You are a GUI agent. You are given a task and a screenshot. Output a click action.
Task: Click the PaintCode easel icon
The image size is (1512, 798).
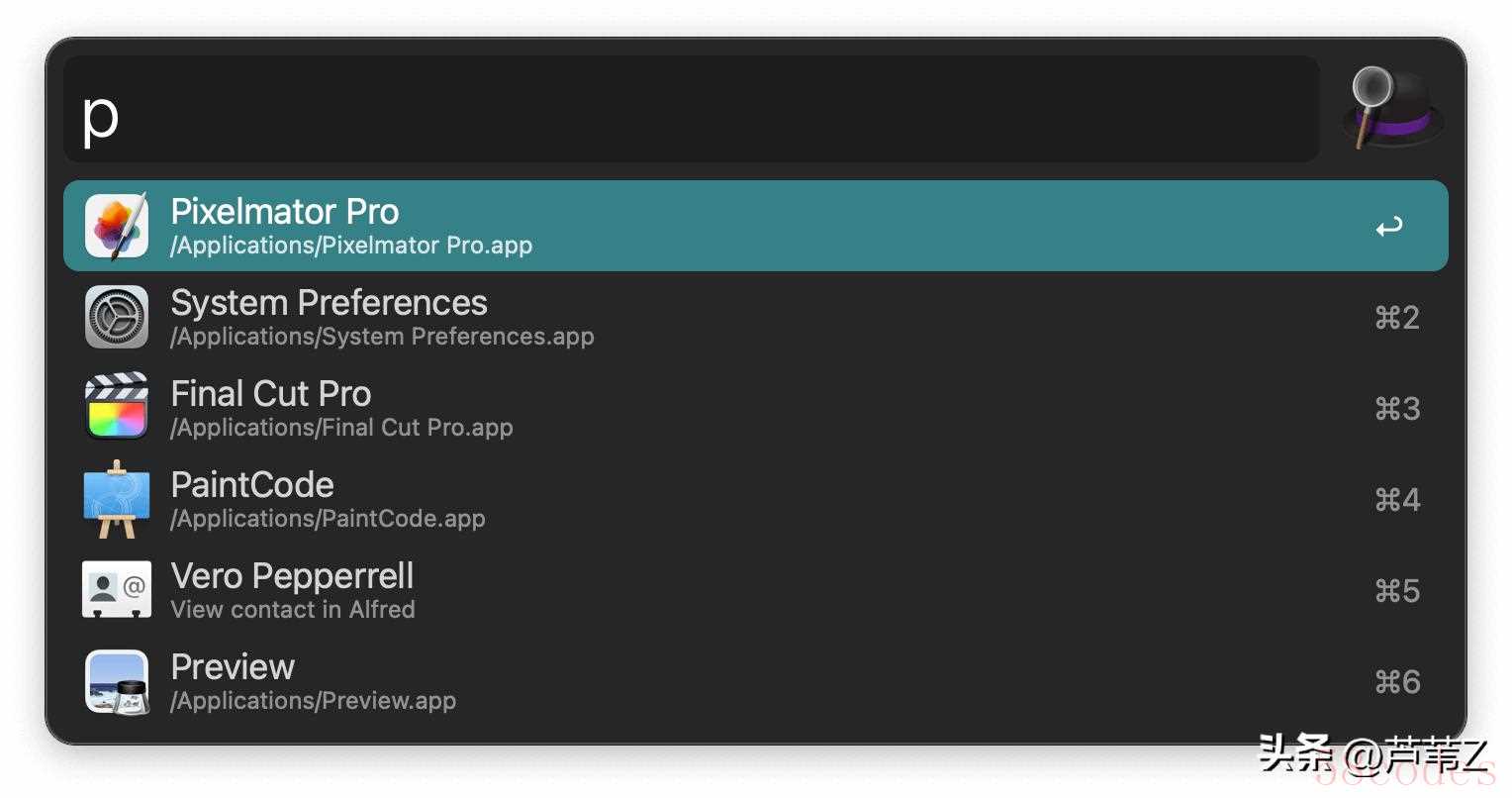[x=117, y=499]
